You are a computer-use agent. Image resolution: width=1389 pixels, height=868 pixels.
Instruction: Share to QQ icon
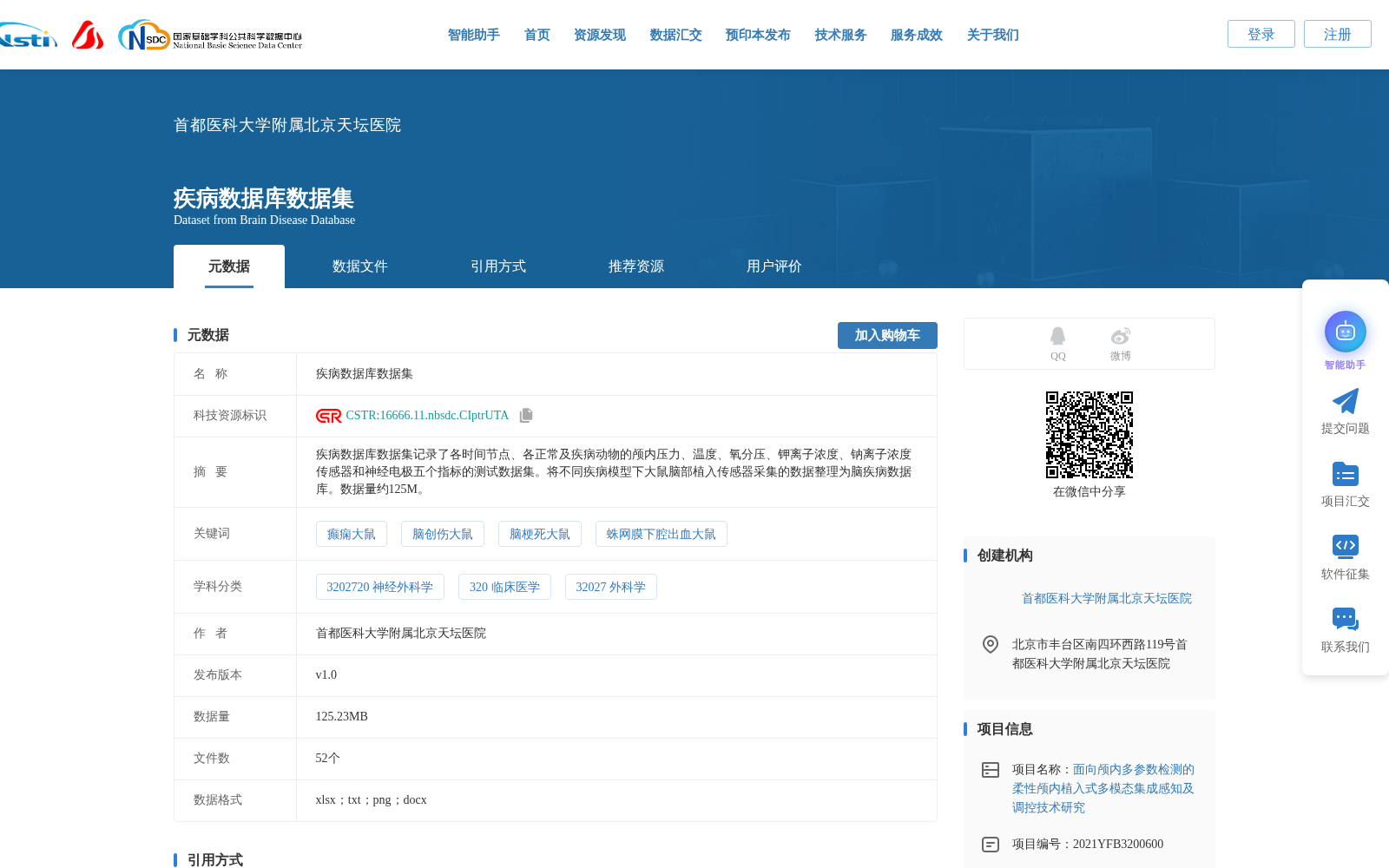[x=1057, y=337]
